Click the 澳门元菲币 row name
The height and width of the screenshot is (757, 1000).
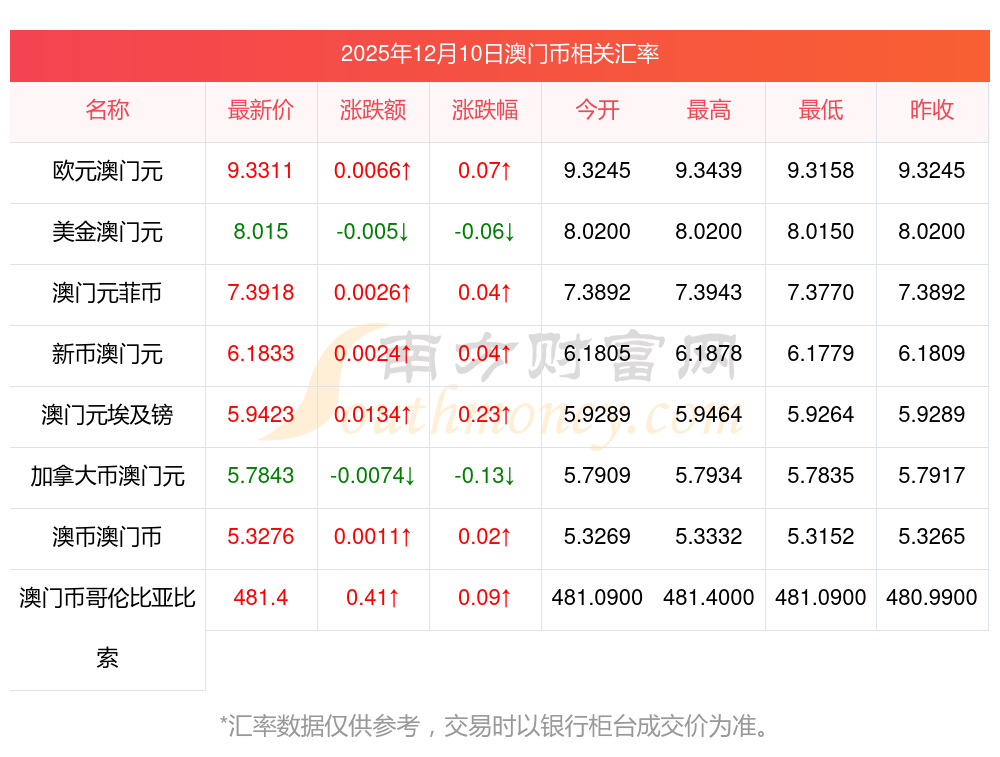click(x=107, y=293)
